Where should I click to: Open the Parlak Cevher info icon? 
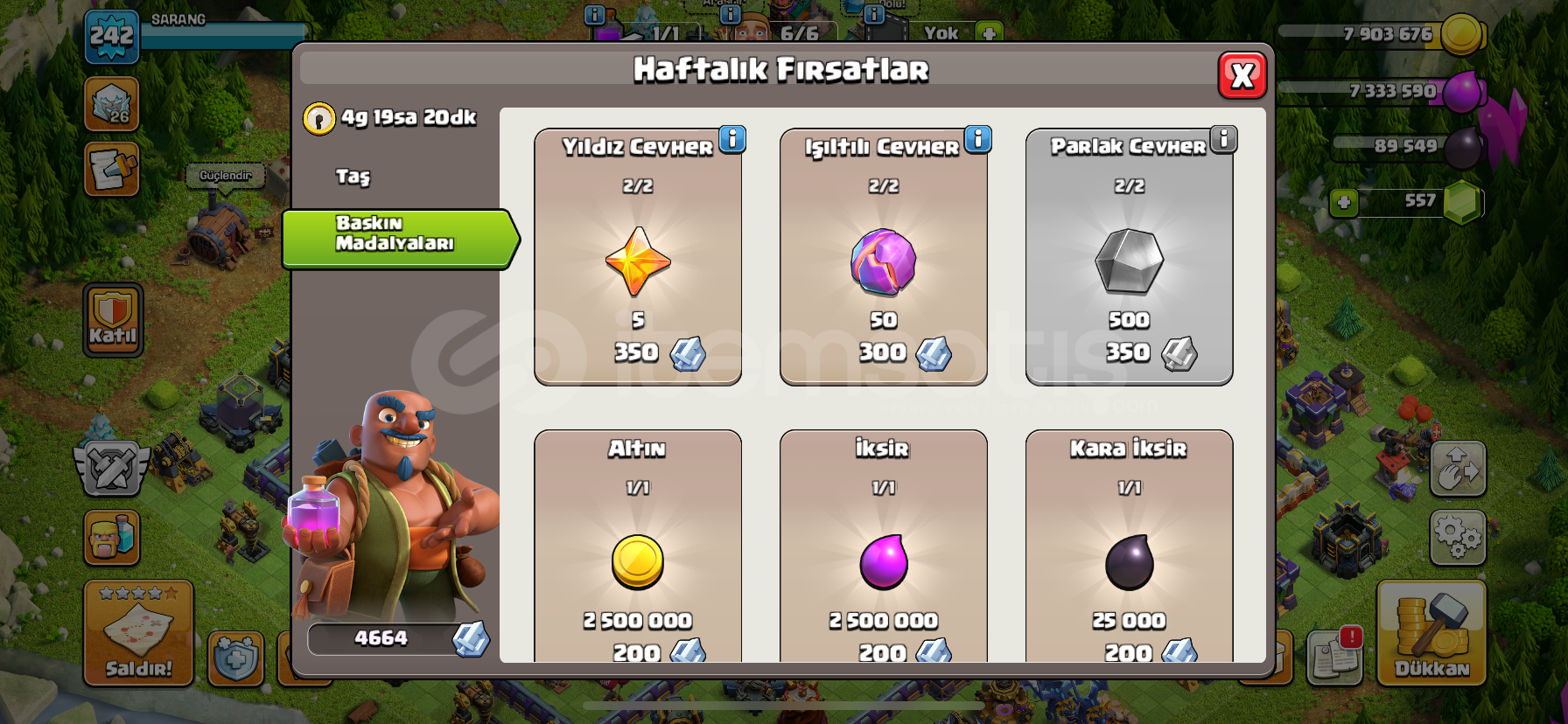tap(1224, 139)
